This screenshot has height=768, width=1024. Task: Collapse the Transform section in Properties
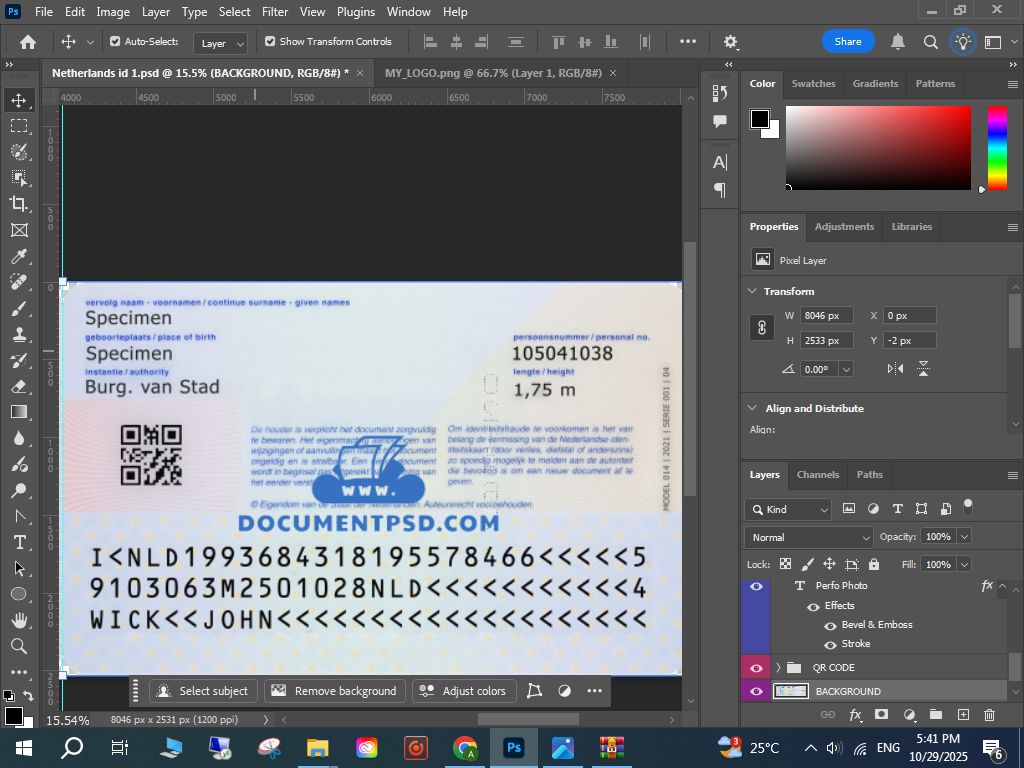point(753,292)
